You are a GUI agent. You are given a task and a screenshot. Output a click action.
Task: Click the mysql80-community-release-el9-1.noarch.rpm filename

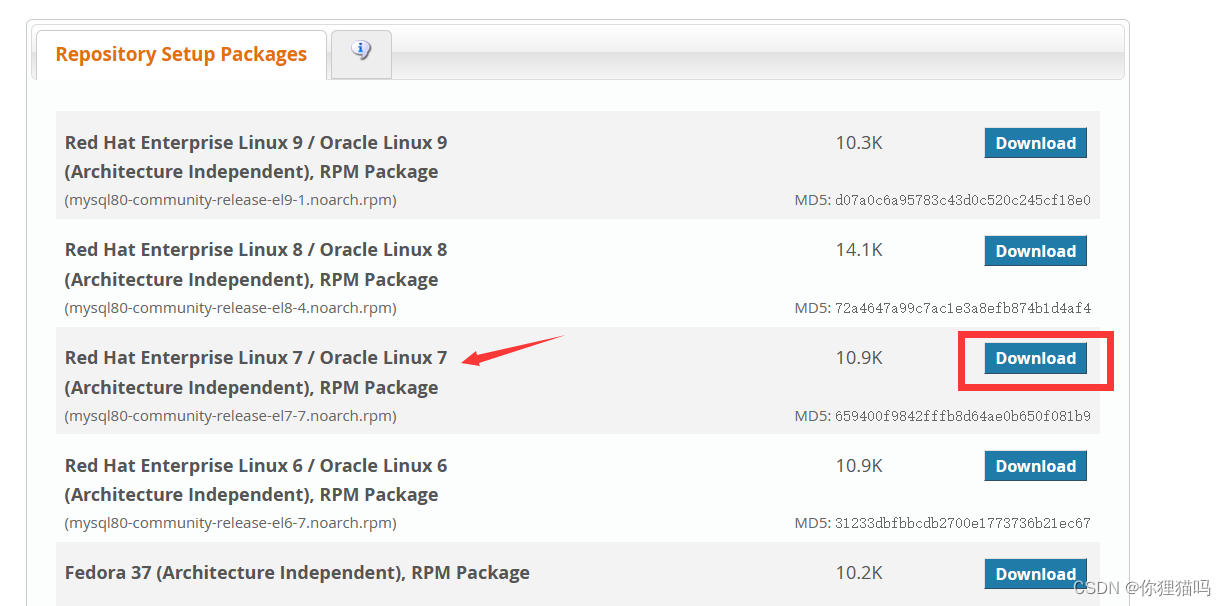coord(230,200)
